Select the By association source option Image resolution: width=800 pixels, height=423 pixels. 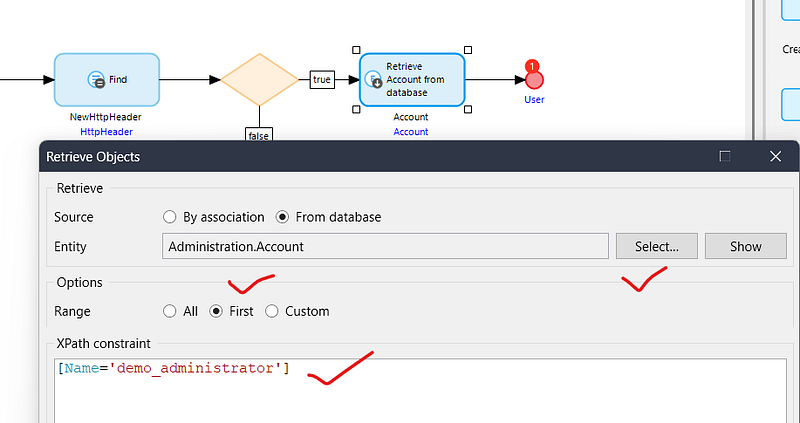[170, 217]
